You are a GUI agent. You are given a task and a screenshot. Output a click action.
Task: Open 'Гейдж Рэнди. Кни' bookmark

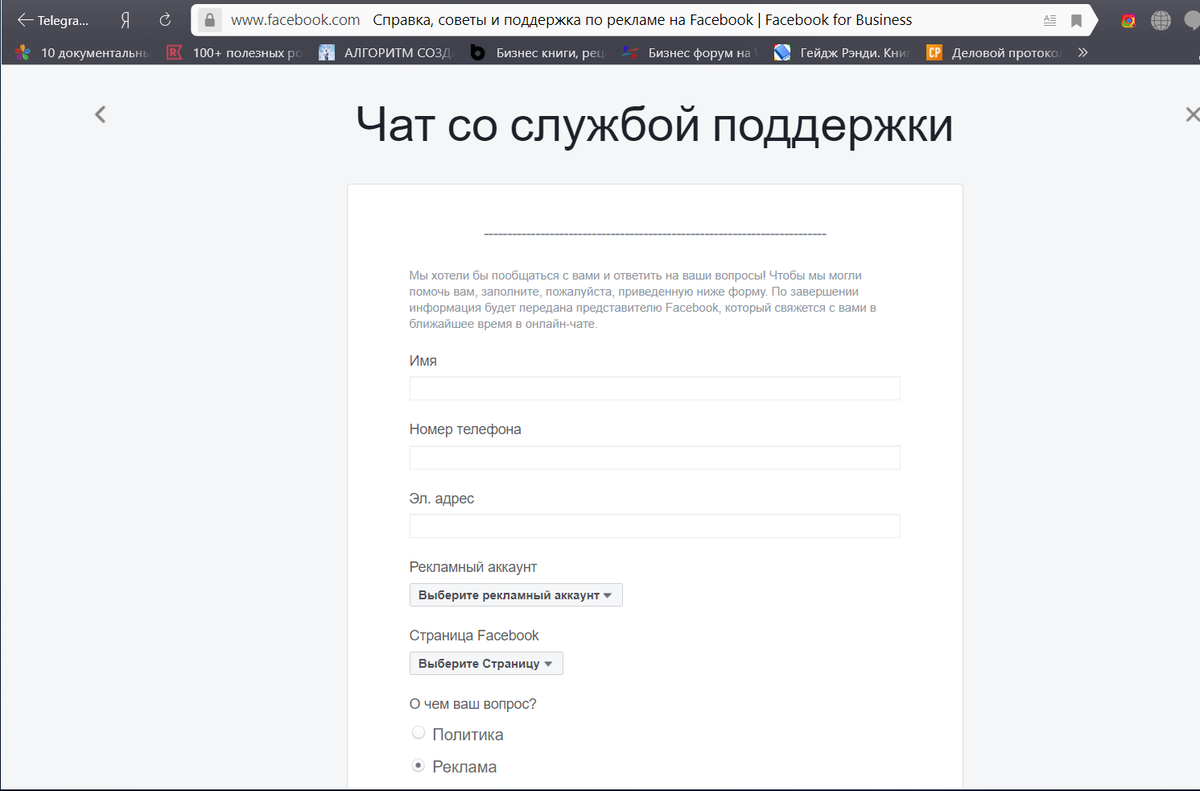click(842, 52)
